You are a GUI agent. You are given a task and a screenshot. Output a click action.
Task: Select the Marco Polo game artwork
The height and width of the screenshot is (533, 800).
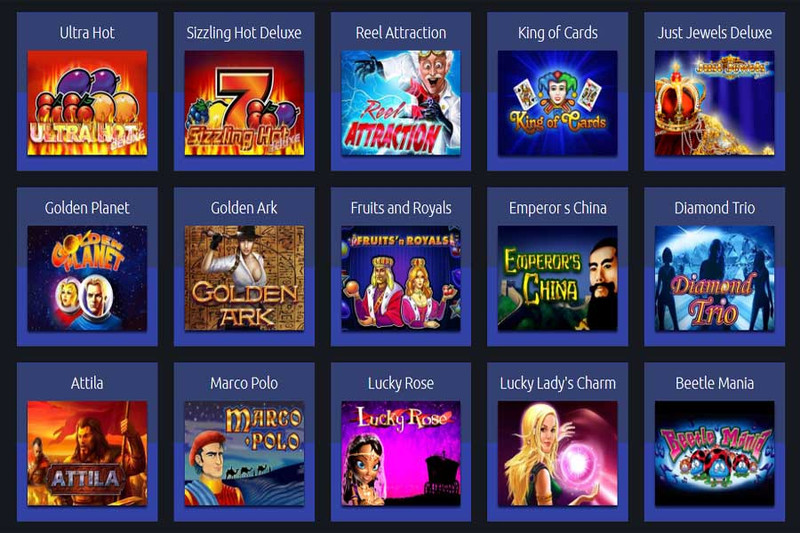[244, 453]
